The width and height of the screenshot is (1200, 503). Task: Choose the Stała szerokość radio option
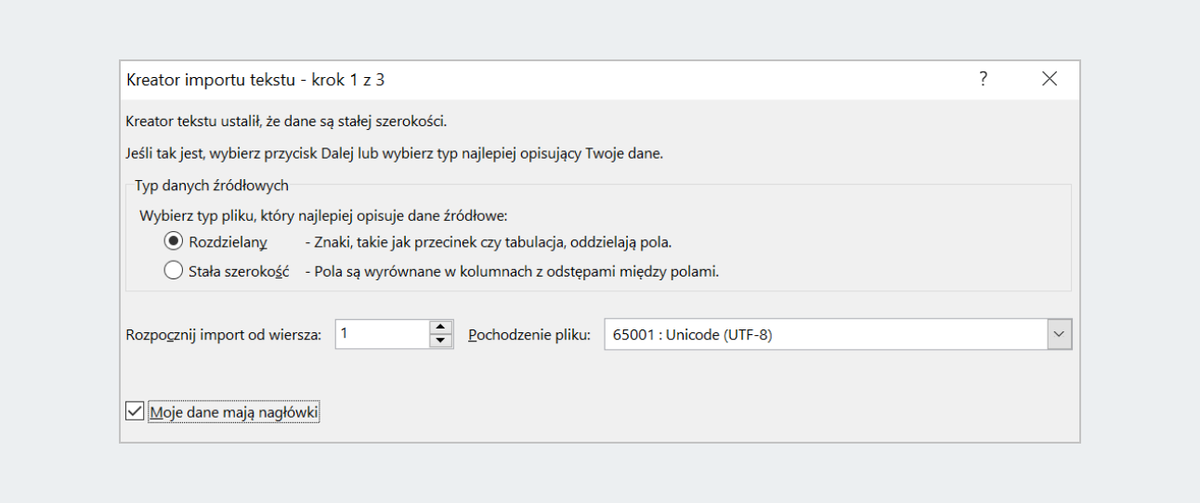173,270
